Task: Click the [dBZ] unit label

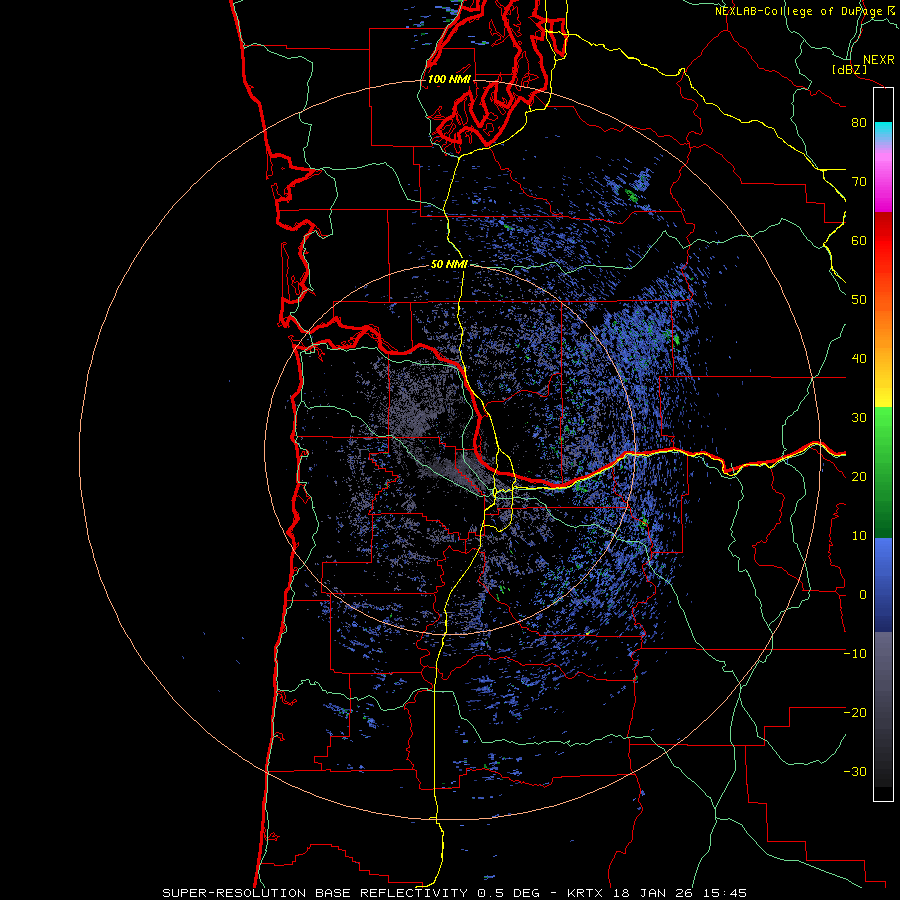Action: pyautogui.click(x=849, y=70)
